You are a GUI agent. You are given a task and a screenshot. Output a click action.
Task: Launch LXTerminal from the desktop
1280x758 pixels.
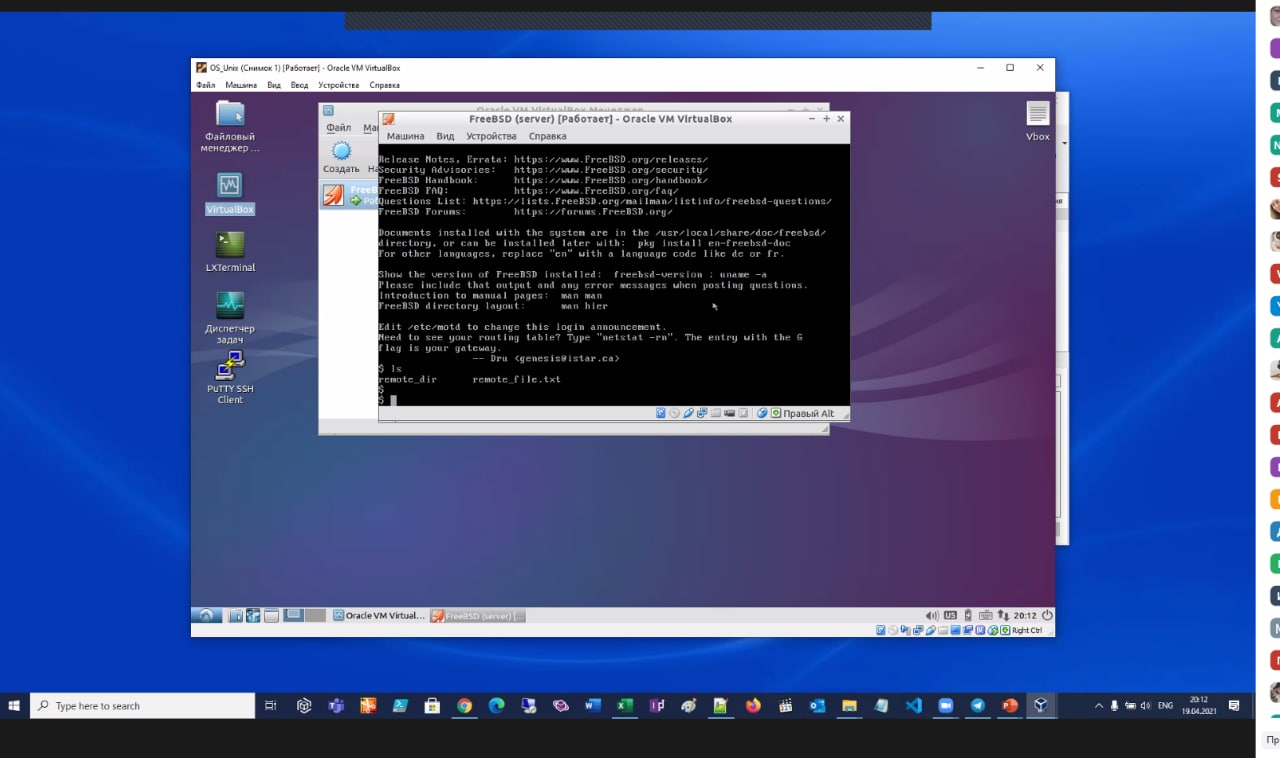coord(230,252)
